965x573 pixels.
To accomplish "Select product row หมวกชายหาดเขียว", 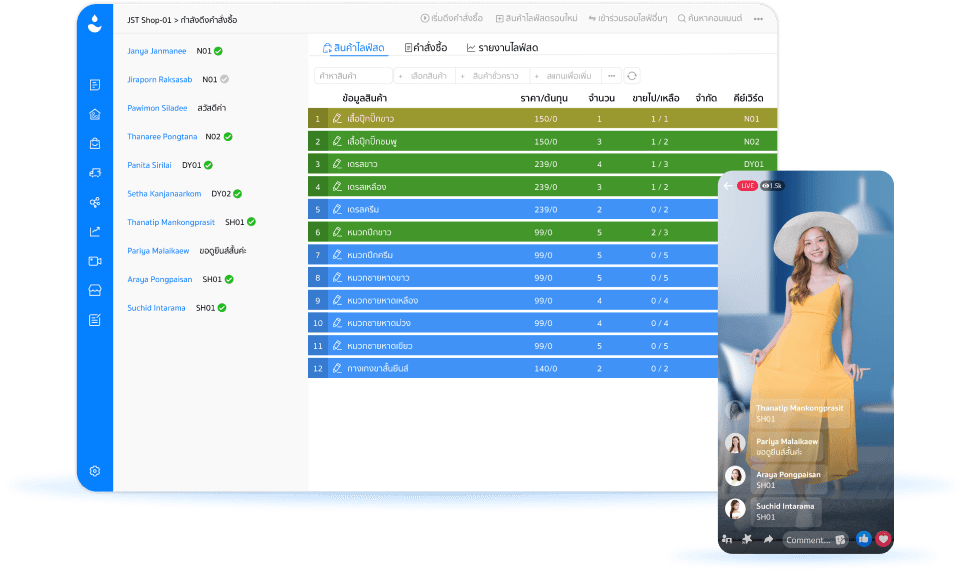I will pyautogui.click(x=513, y=345).
